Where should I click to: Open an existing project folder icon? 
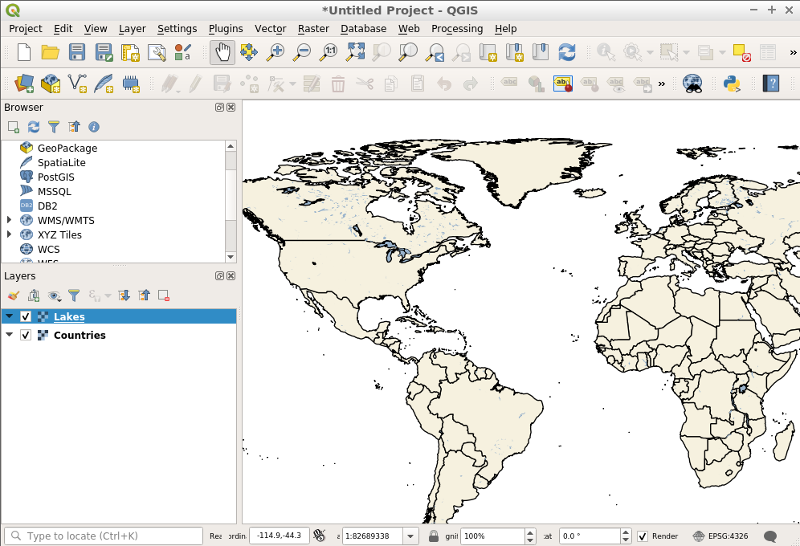(x=50, y=52)
